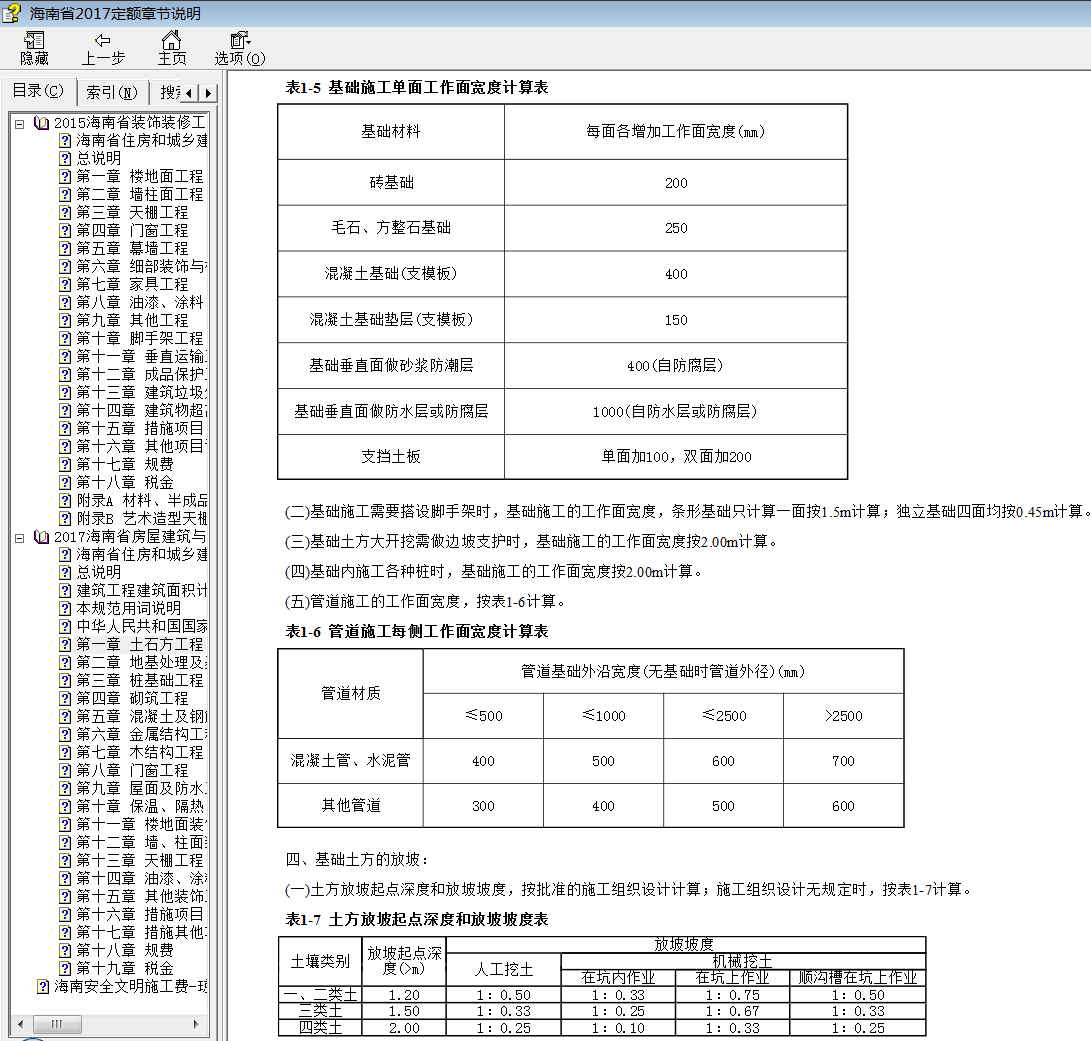This screenshot has width=1091, height=1041.
Task: Click the right tab-scroll arrow
Action: pos(208,93)
